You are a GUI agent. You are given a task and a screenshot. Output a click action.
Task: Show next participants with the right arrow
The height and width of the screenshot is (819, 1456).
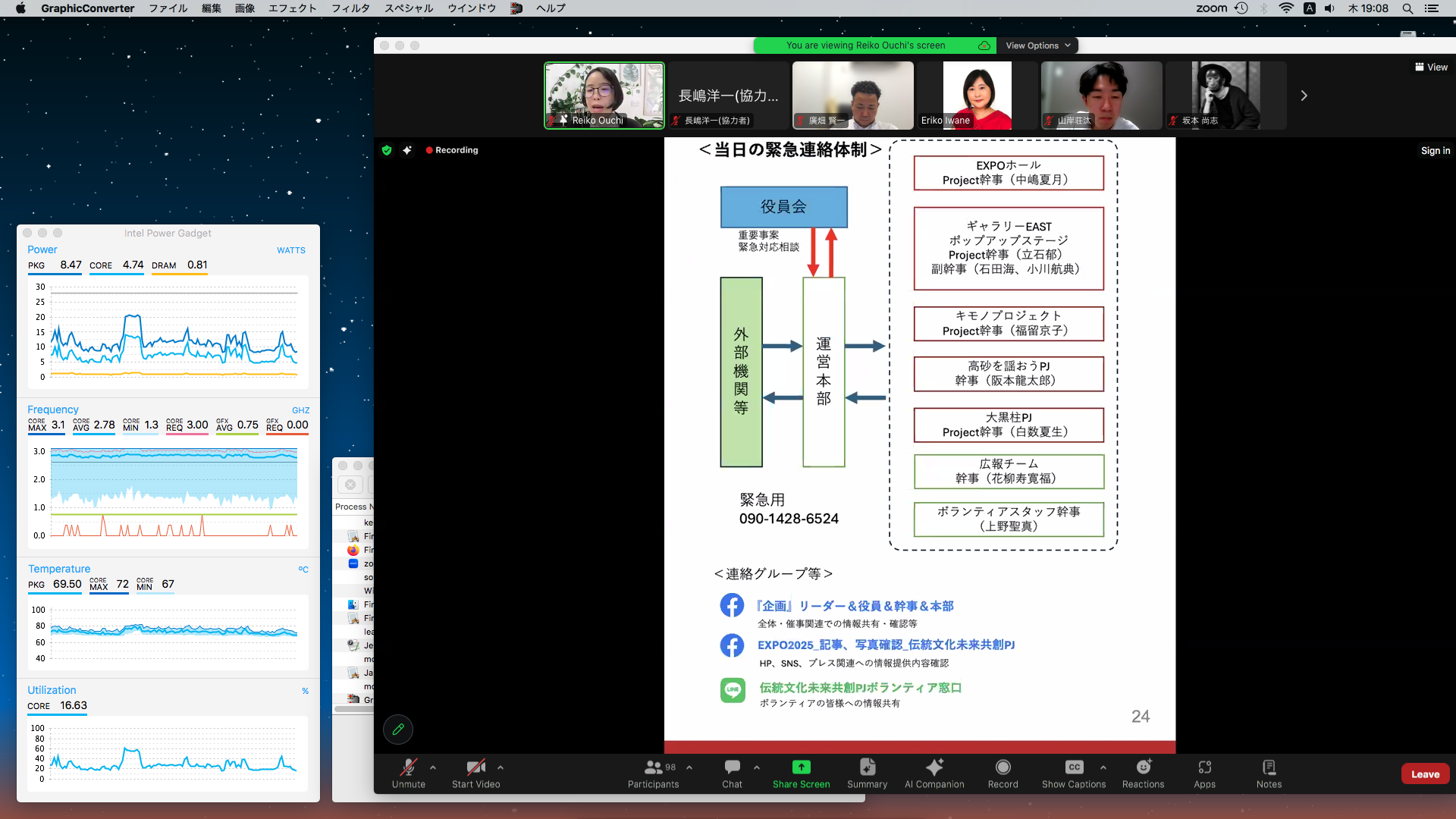[1304, 96]
